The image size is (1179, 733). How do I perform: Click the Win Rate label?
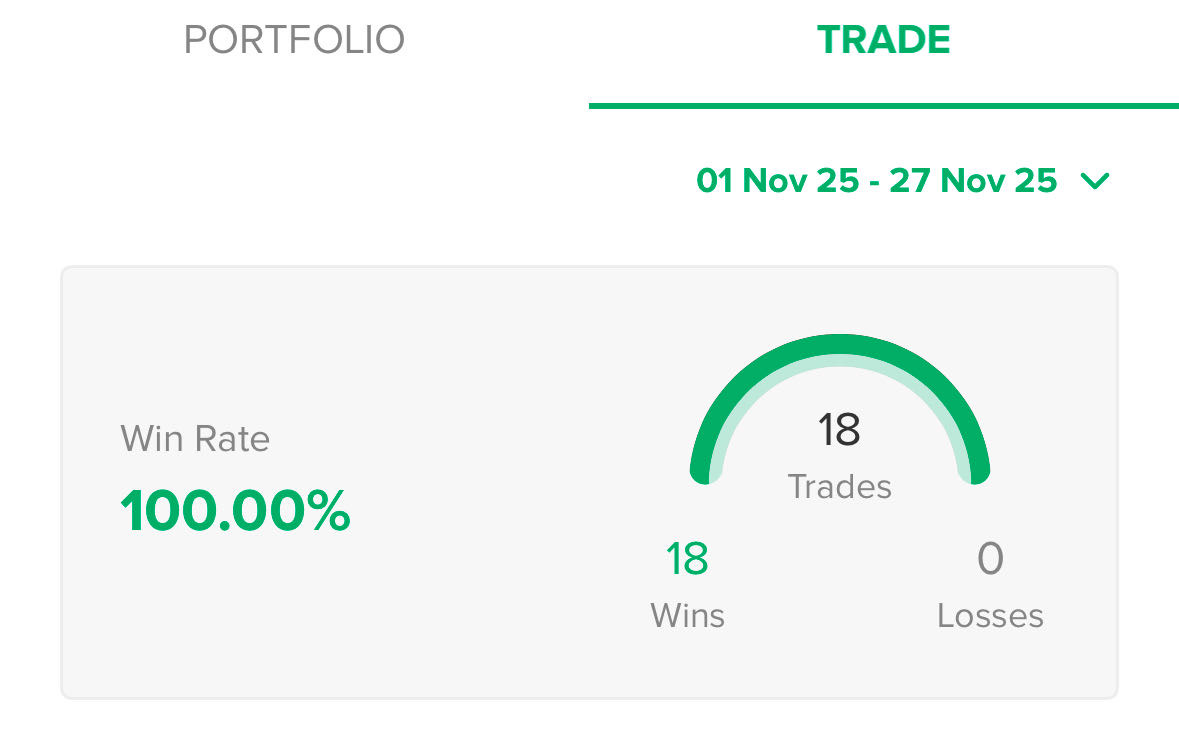tap(195, 439)
